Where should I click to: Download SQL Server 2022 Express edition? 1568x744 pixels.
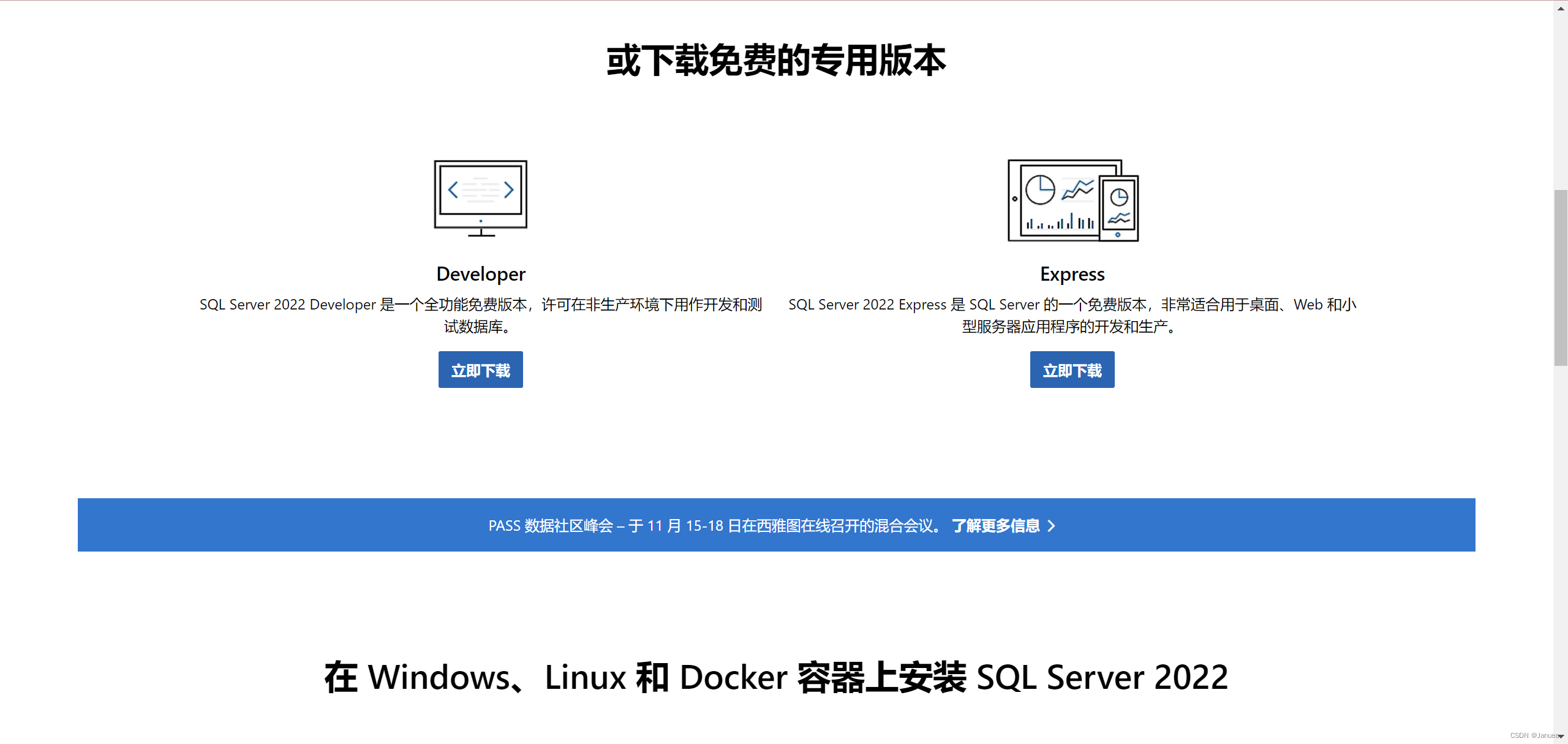pyautogui.click(x=1072, y=370)
